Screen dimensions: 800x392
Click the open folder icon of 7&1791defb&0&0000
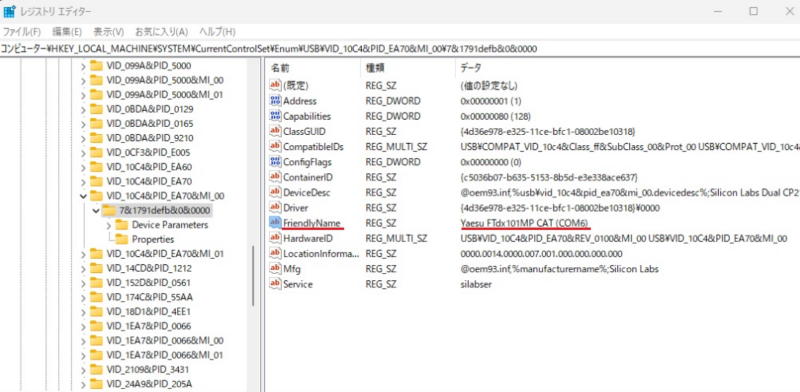tap(109, 210)
